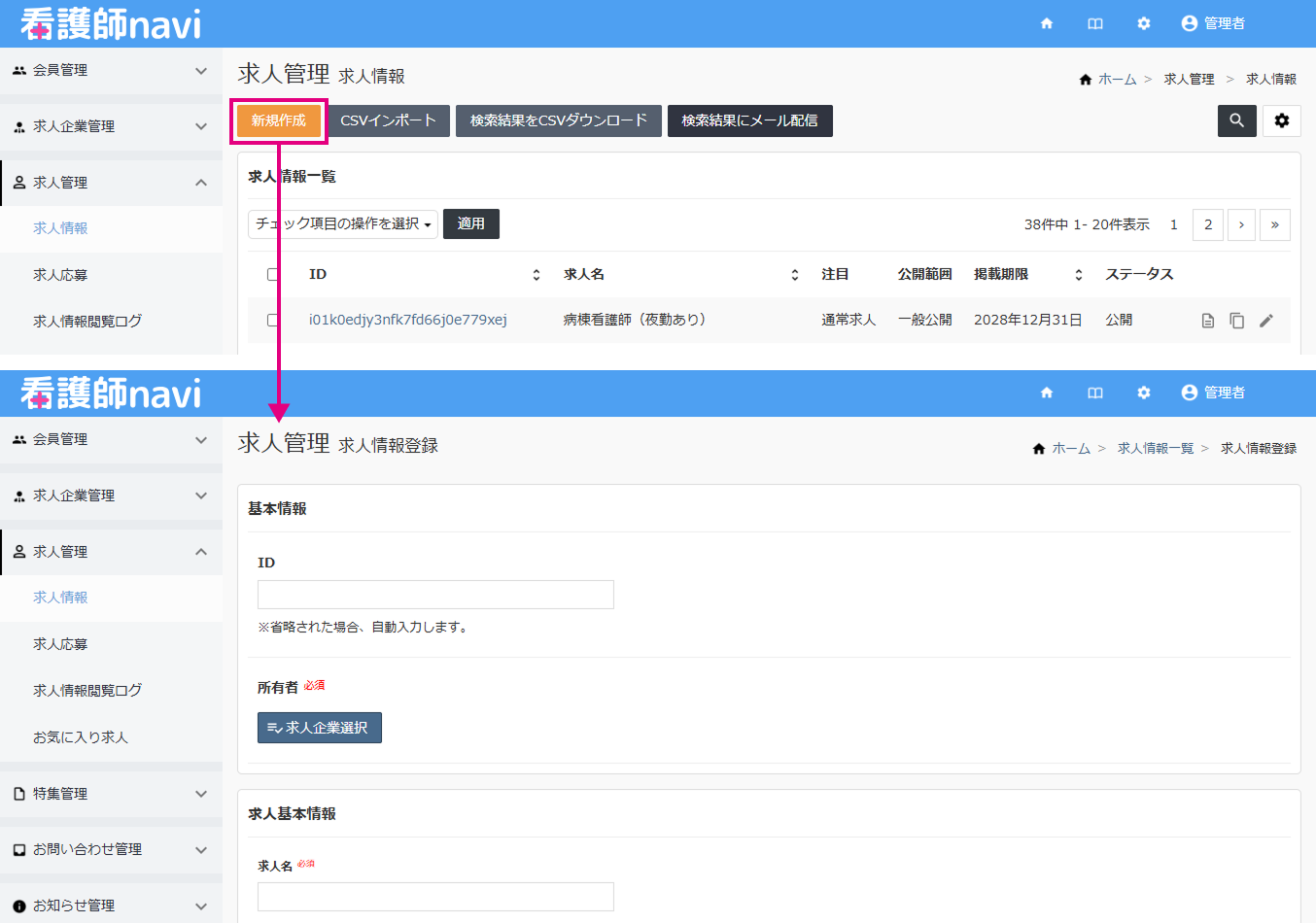
Task: Expand 会員管理 in the lower sidebar
Action: (111, 440)
